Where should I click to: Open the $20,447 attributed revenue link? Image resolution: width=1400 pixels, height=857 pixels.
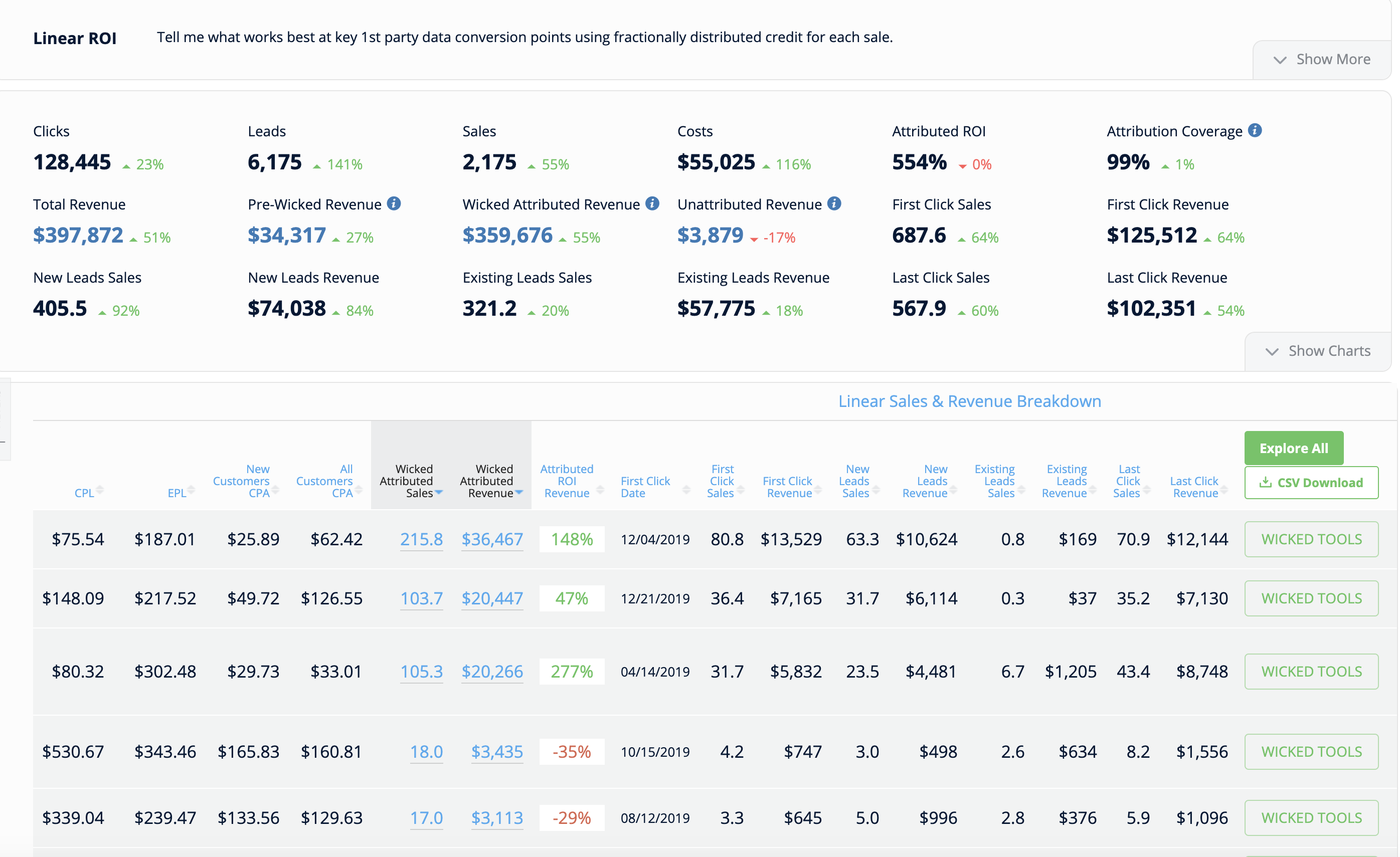[x=492, y=598]
